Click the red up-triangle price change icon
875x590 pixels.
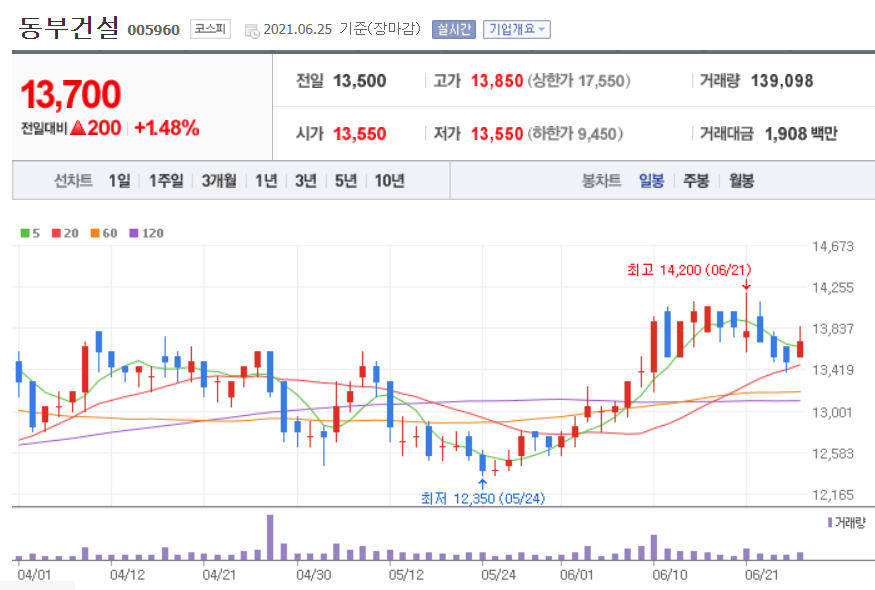click(x=78, y=128)
